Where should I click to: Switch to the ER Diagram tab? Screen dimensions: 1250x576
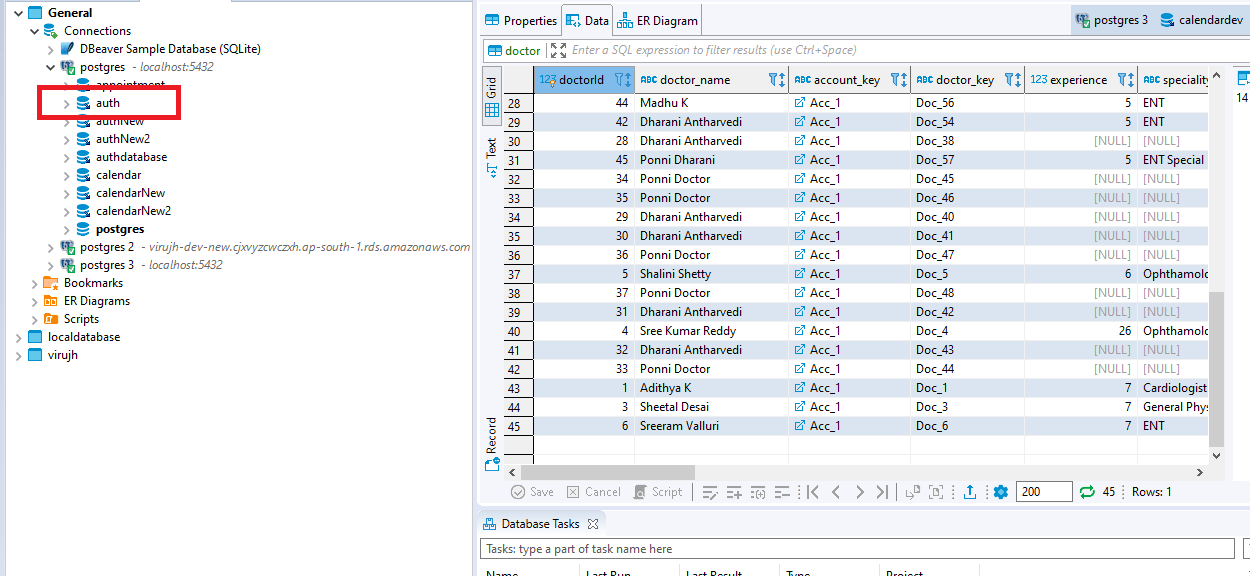[x=657, y=20]
